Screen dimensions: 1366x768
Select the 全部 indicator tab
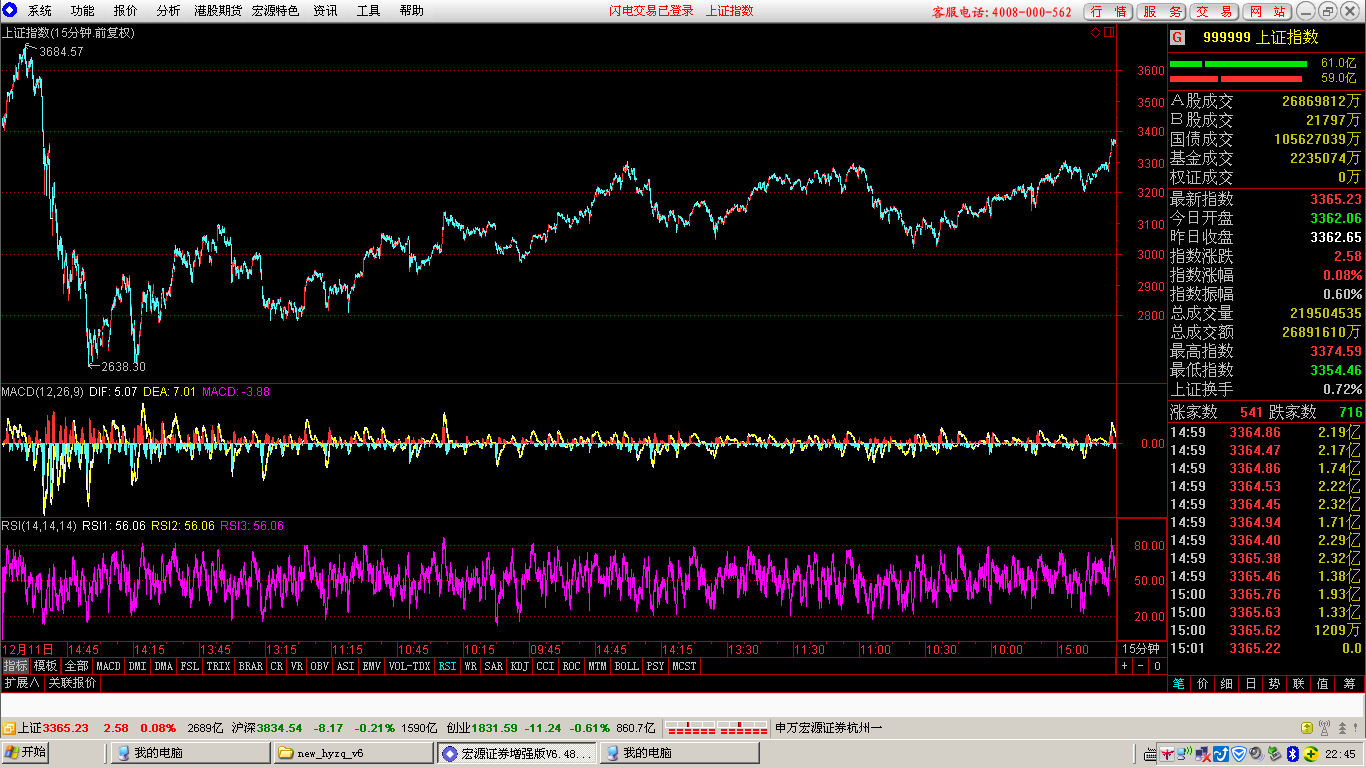point(77,666)
